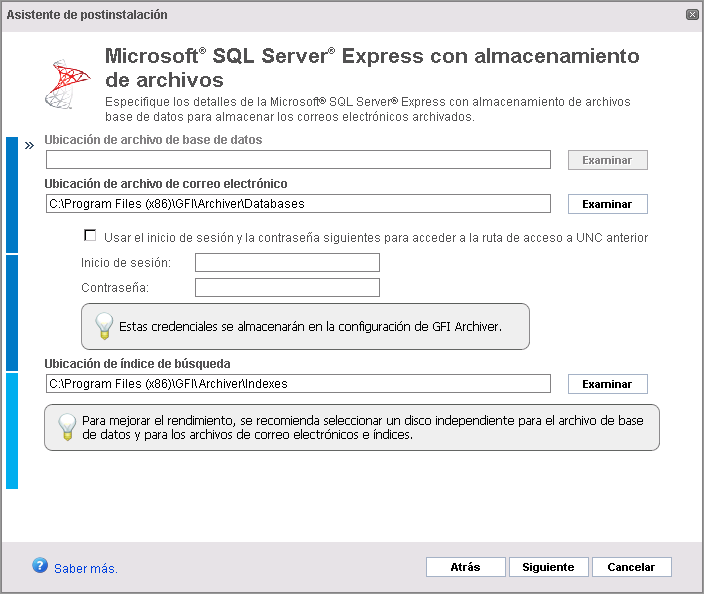Click the database file location field
The image size is (704, 594).
point(298,160)
